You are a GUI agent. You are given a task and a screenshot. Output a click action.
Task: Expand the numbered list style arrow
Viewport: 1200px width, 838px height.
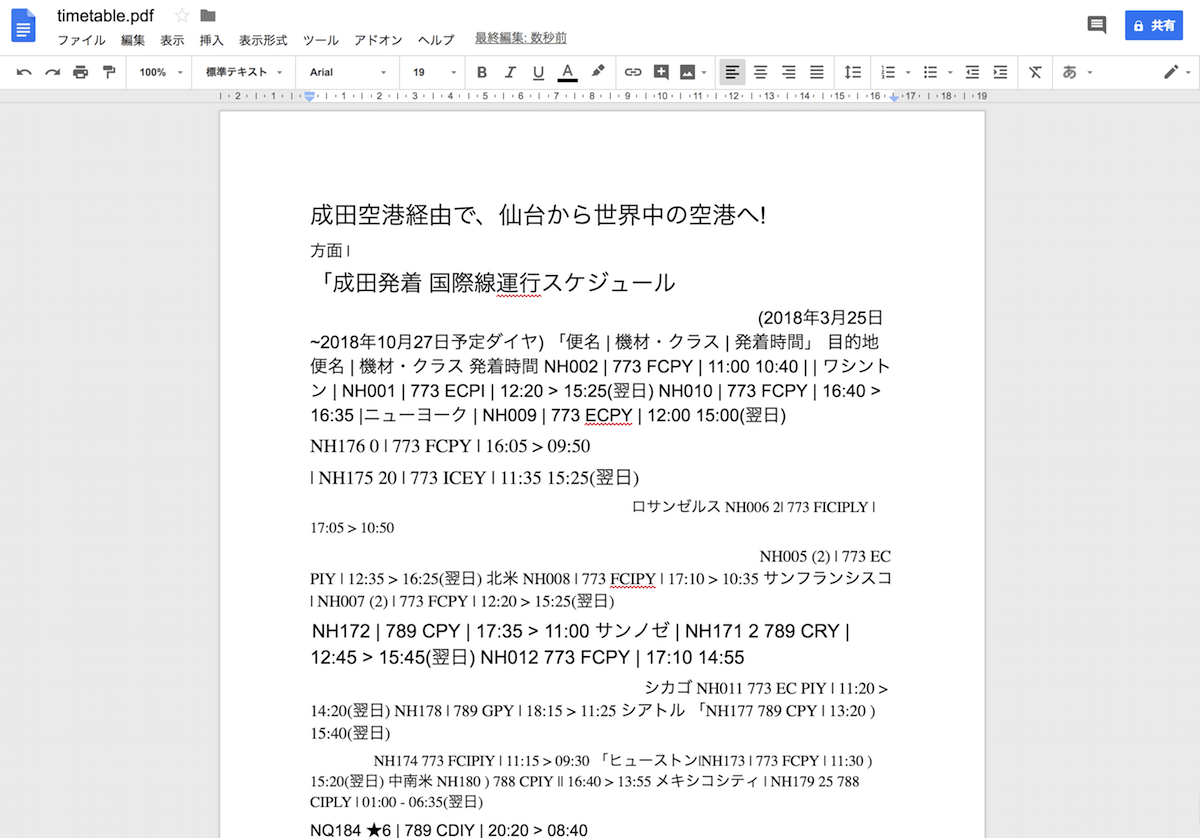click(x=907, y=72)
